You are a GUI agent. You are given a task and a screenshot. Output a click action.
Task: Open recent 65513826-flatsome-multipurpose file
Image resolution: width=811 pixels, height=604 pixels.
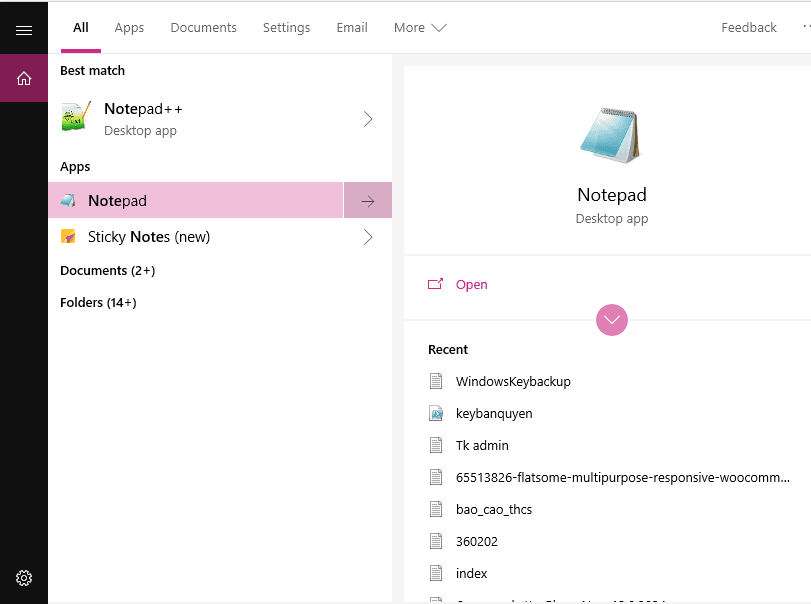coord(623,477)
